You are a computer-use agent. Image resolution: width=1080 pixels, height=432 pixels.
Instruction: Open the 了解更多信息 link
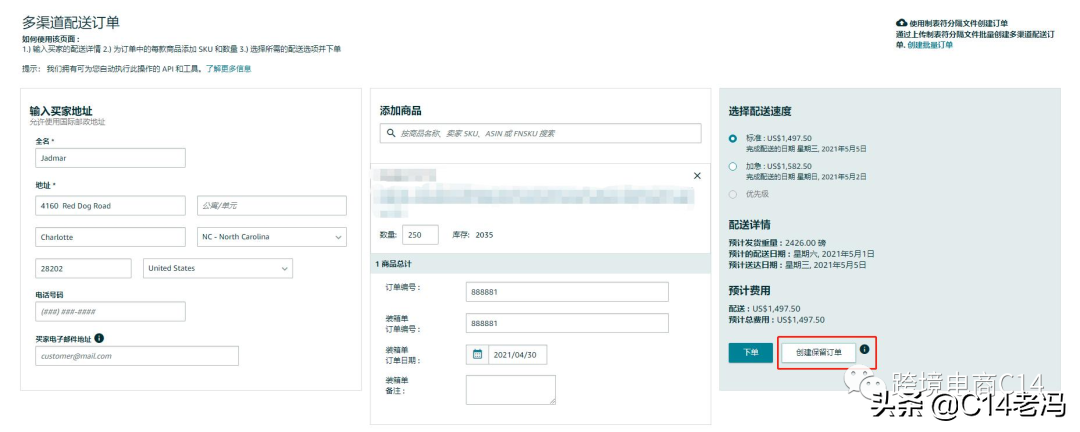pyautogui.click(x=229, y=69)
